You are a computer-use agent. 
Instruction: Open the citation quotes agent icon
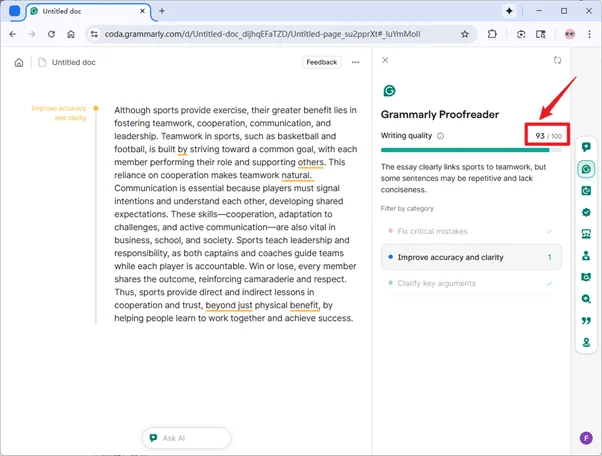tap(586, 321)
